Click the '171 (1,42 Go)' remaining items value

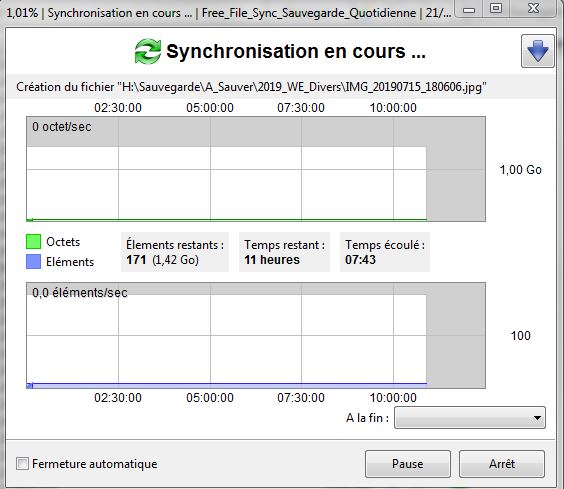point(163,260)
